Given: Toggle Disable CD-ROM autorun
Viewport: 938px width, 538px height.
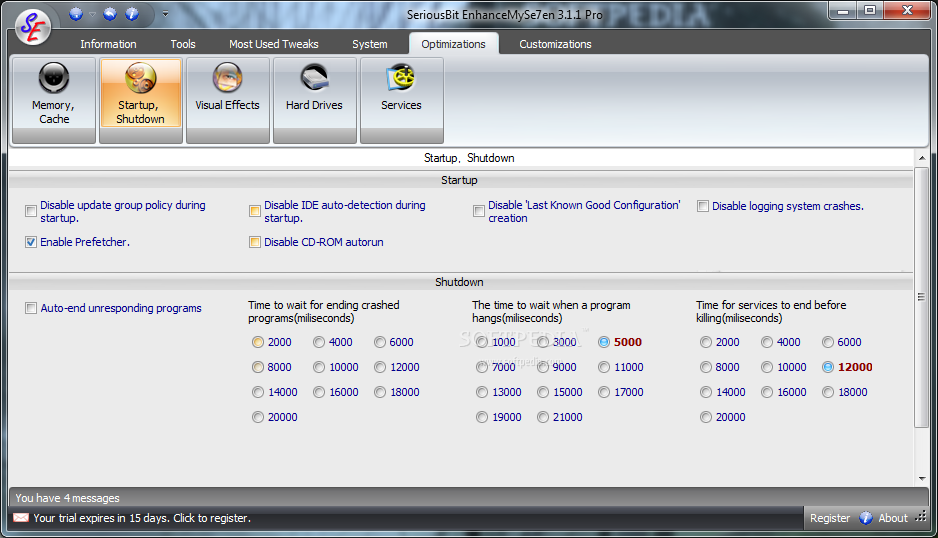Looking at the screenshot, I should coord(255,242).
